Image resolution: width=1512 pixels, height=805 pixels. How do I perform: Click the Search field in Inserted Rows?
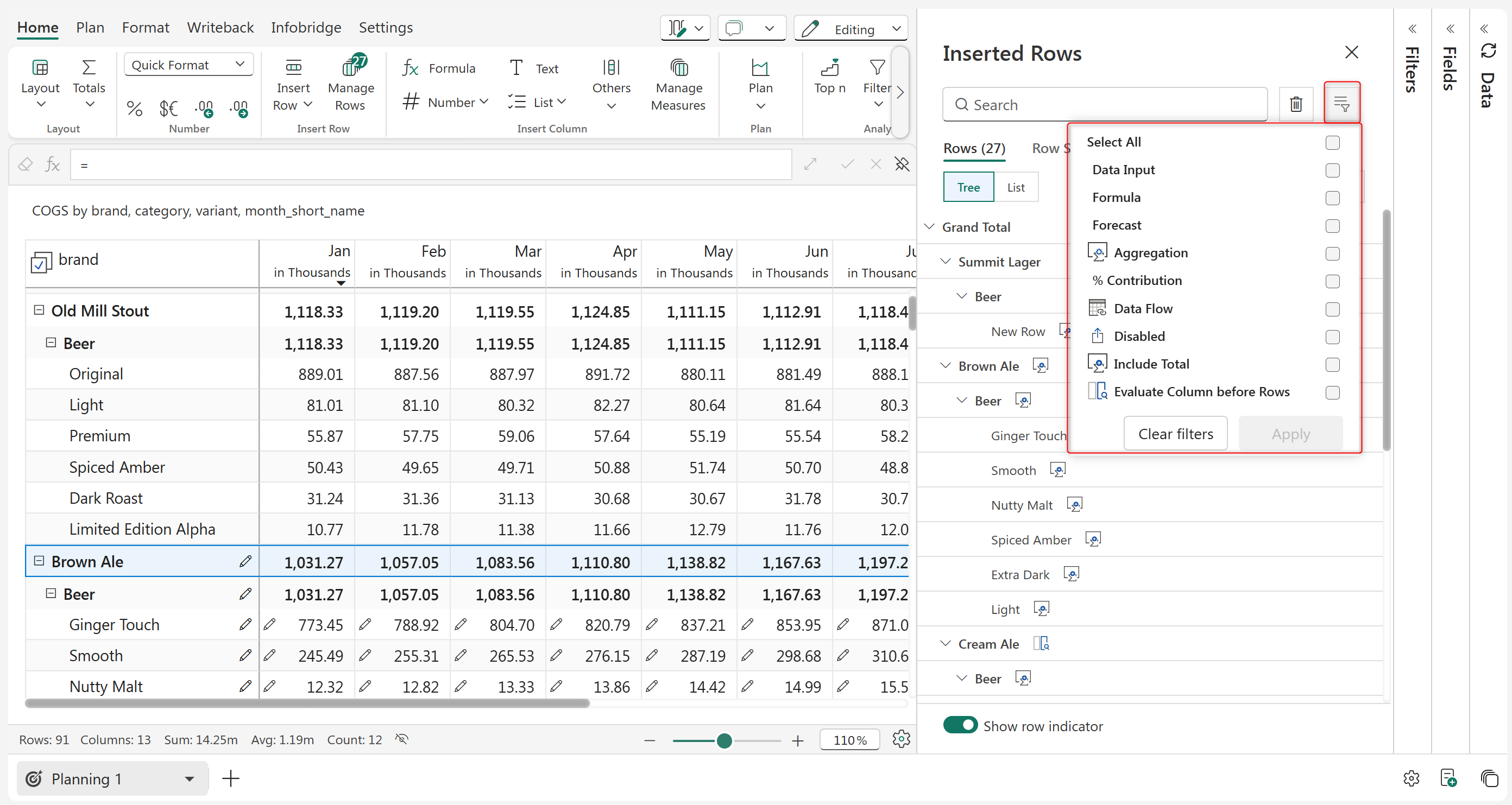pos(1104,104)
